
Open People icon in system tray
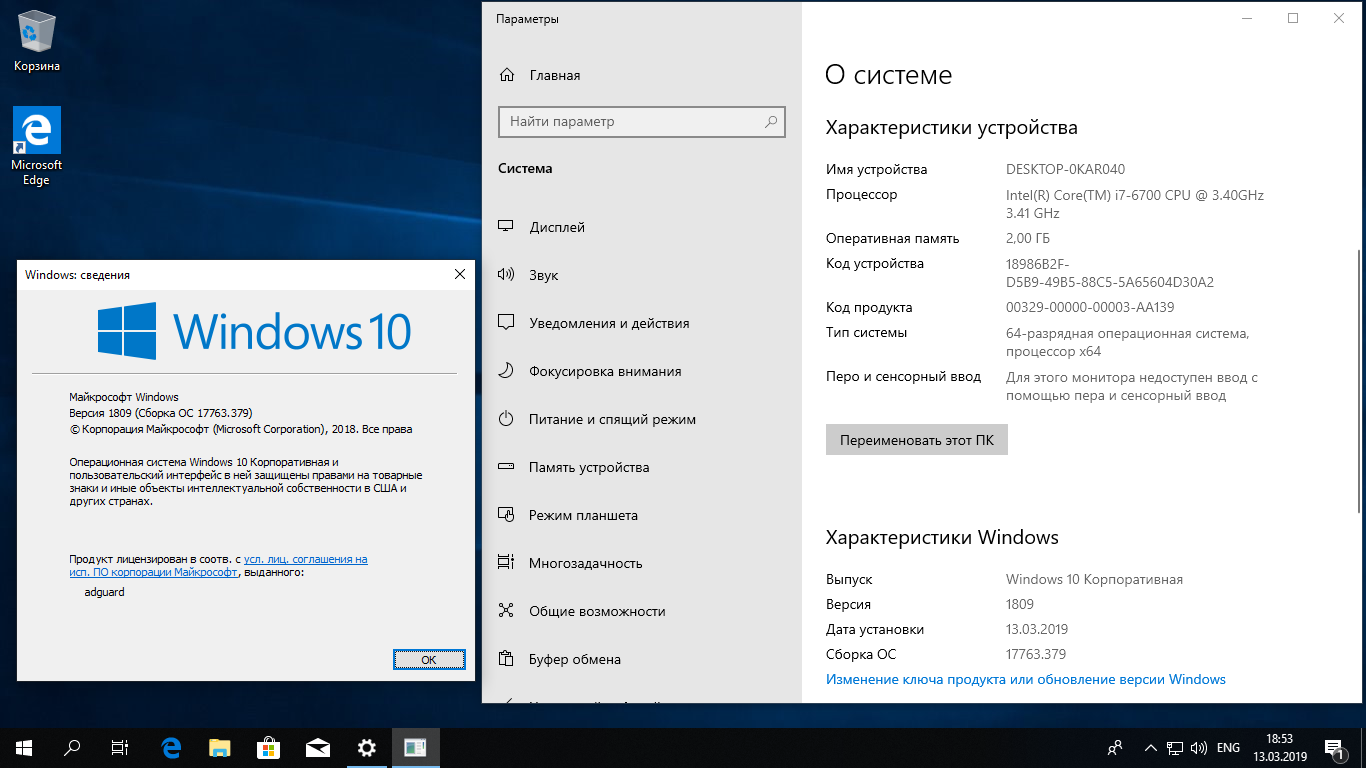tap(1115, 748)
